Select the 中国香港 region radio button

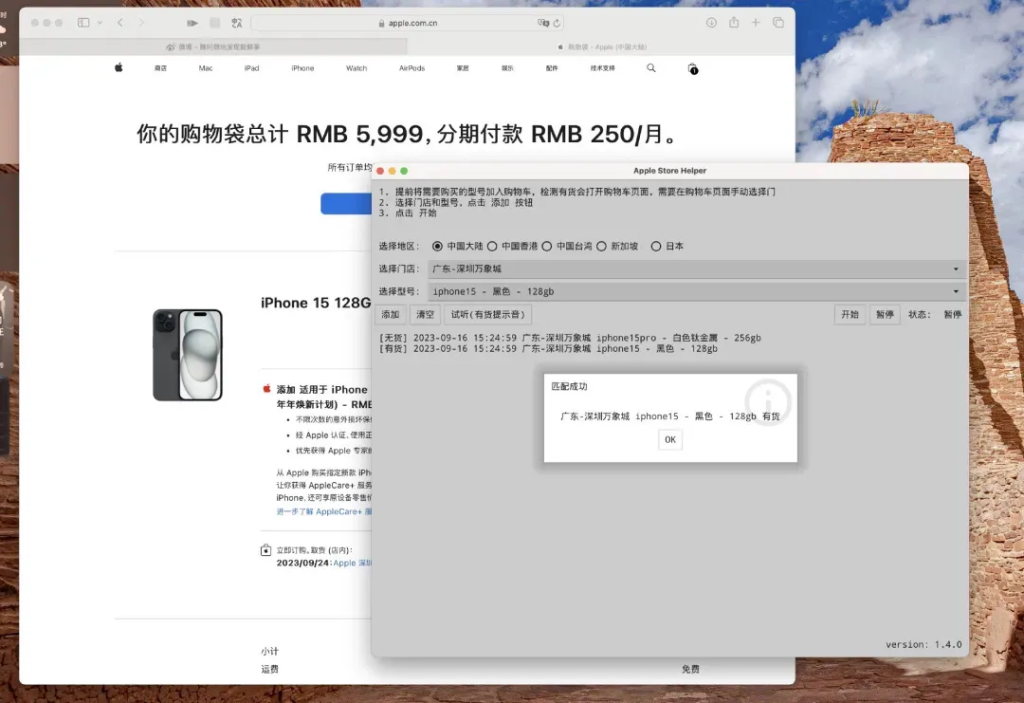click(492, 246)
